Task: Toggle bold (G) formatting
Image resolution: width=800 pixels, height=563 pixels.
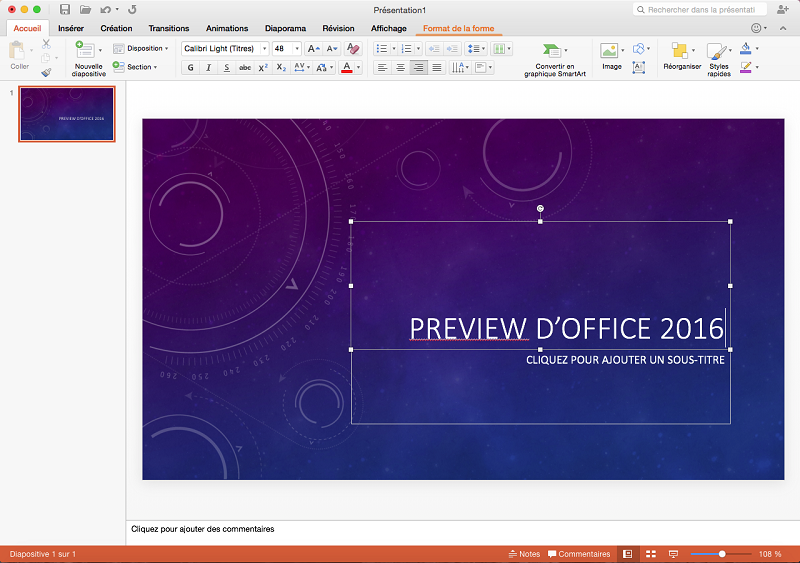Action: [190, 67]
